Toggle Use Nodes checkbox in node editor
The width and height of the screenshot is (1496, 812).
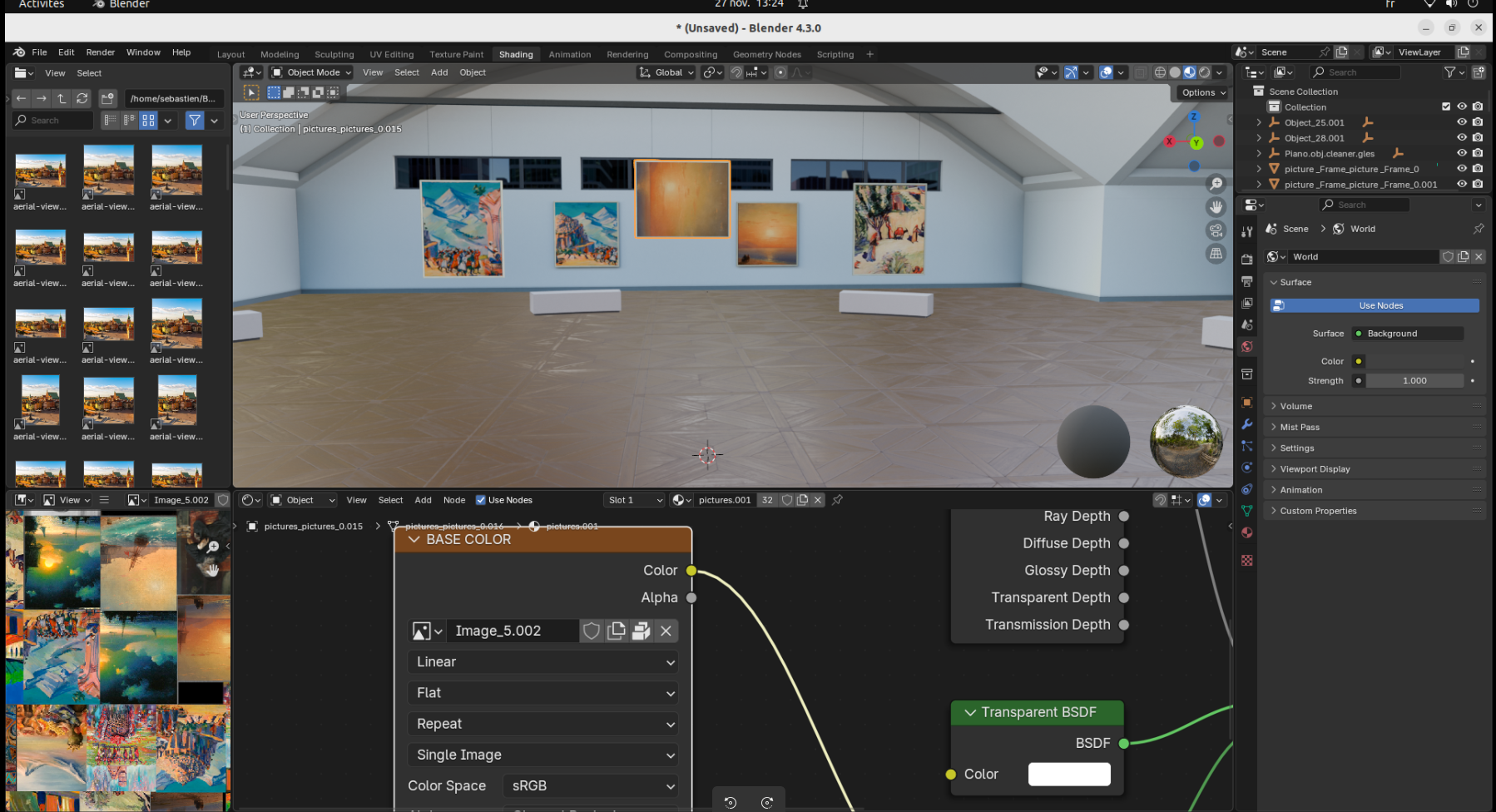(480, 500)
